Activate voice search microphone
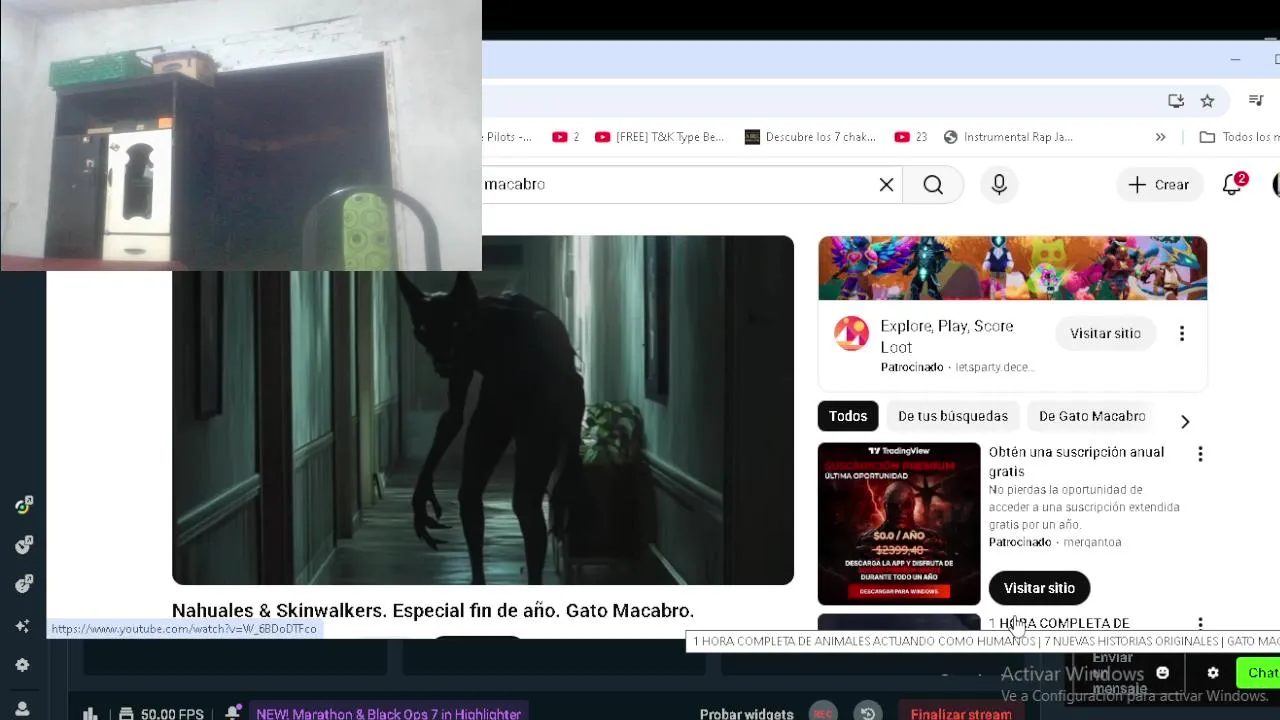 pos(999,185)
